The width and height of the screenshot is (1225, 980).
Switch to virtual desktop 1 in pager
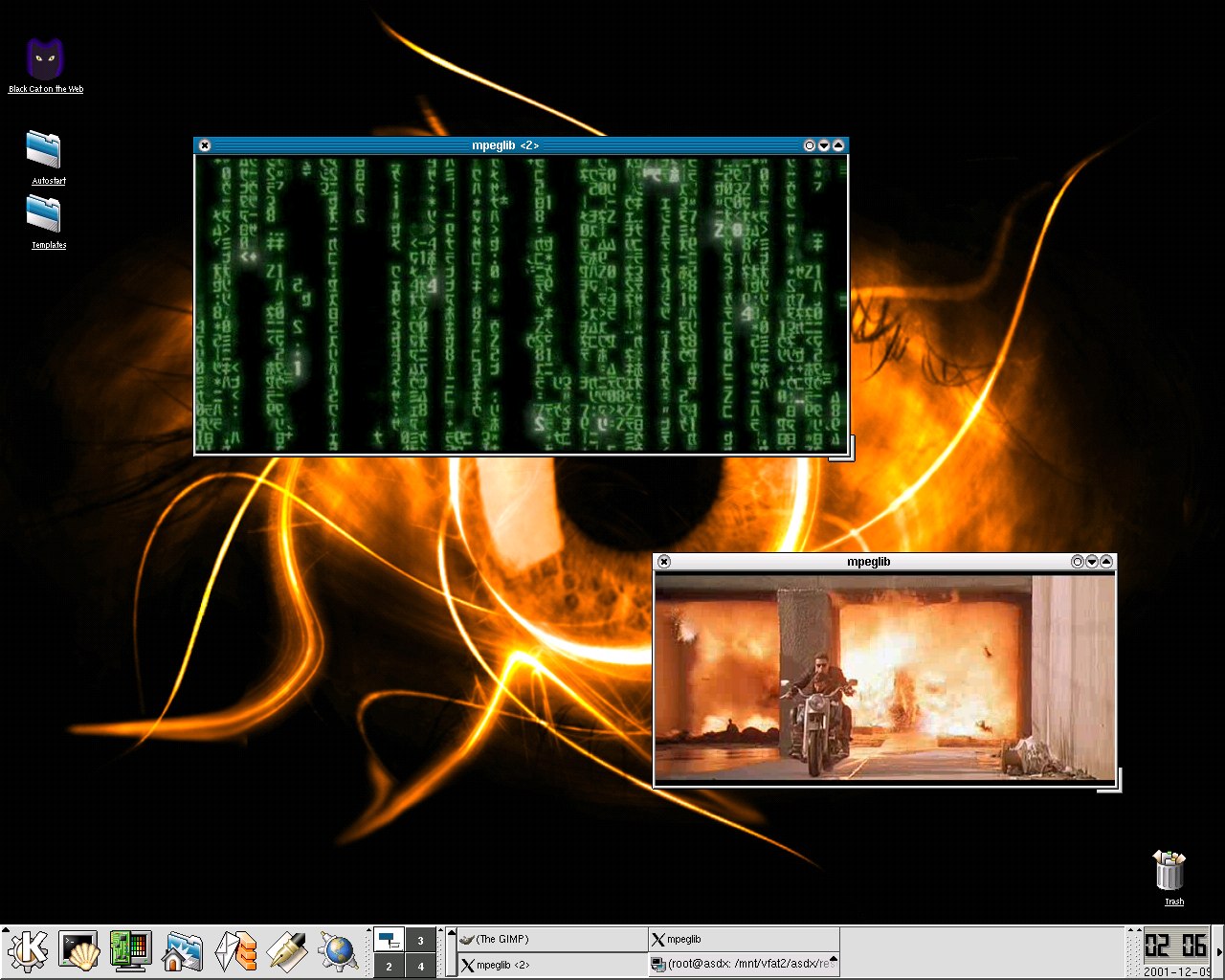(x=389, y=939)
